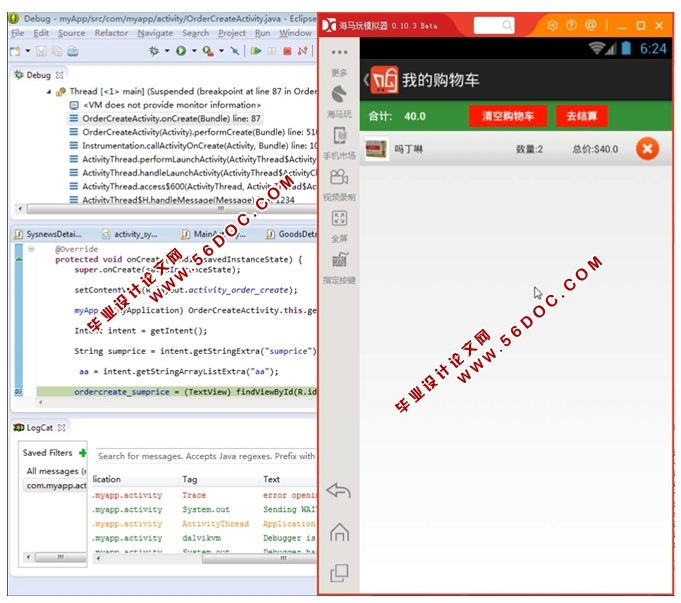The height and width of the screenshot is (603, 681).
Task: Select OrderCreateActivity.onCreate line 87 stack frame
Action: [x=165, y=119]
